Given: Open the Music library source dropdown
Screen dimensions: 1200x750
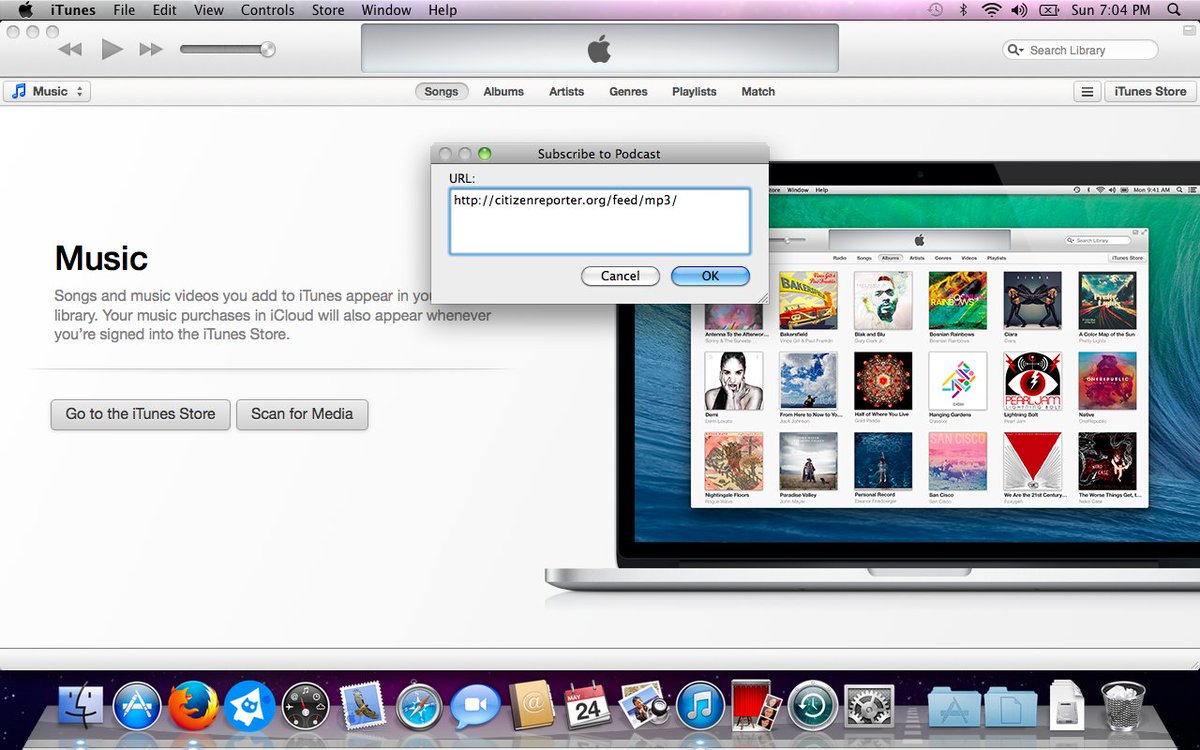Looking at the screenshot, I should [x=47, y=91].
